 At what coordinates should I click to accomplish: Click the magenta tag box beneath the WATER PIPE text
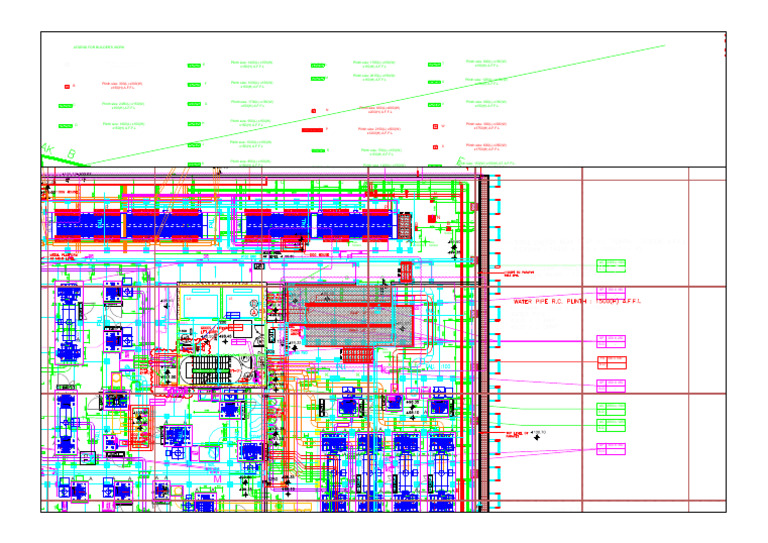pyautogui.click(x=611, y=341)
